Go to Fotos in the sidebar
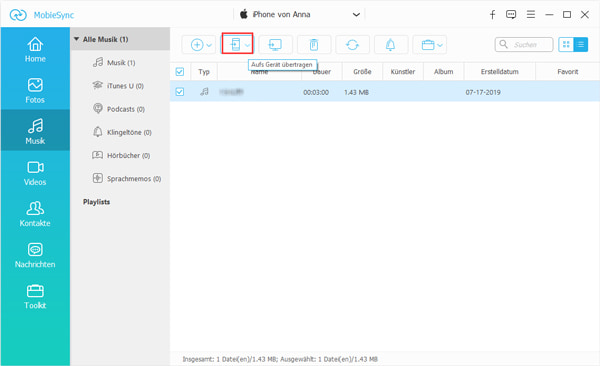Screen dimensions: 600x366 tap(35, 90)
